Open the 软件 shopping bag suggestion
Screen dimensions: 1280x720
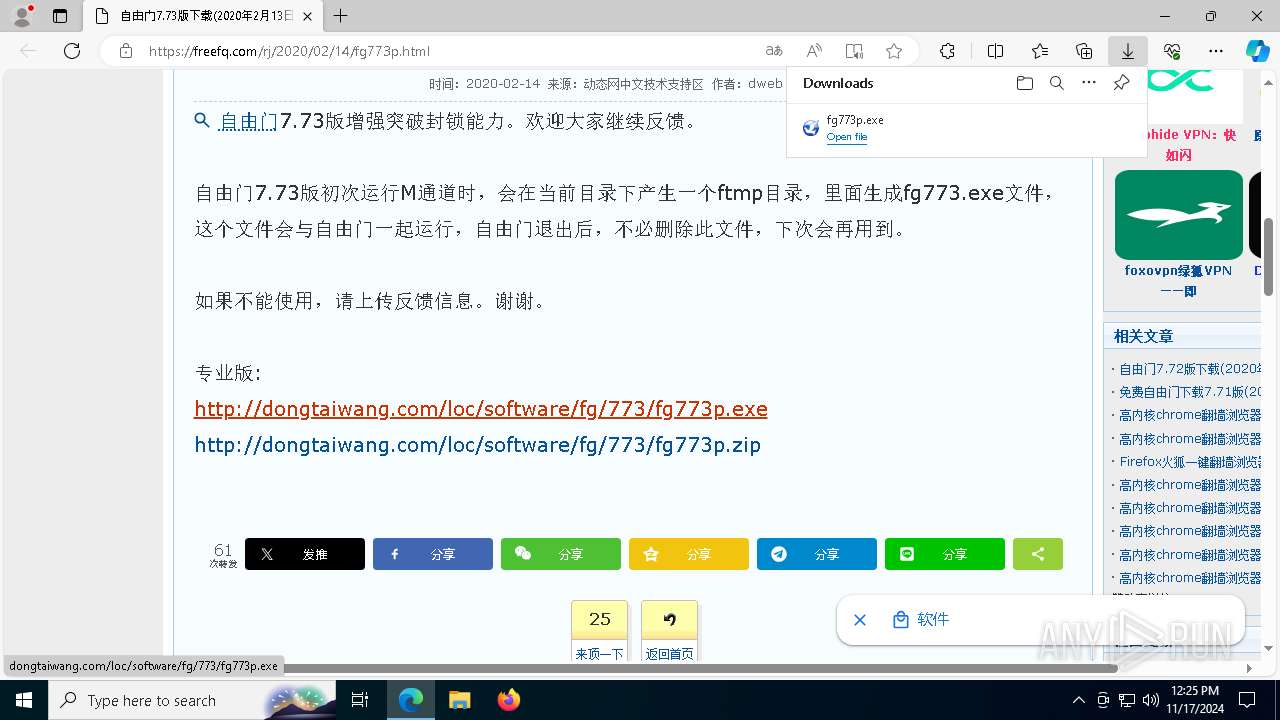(x=921, y=620)
